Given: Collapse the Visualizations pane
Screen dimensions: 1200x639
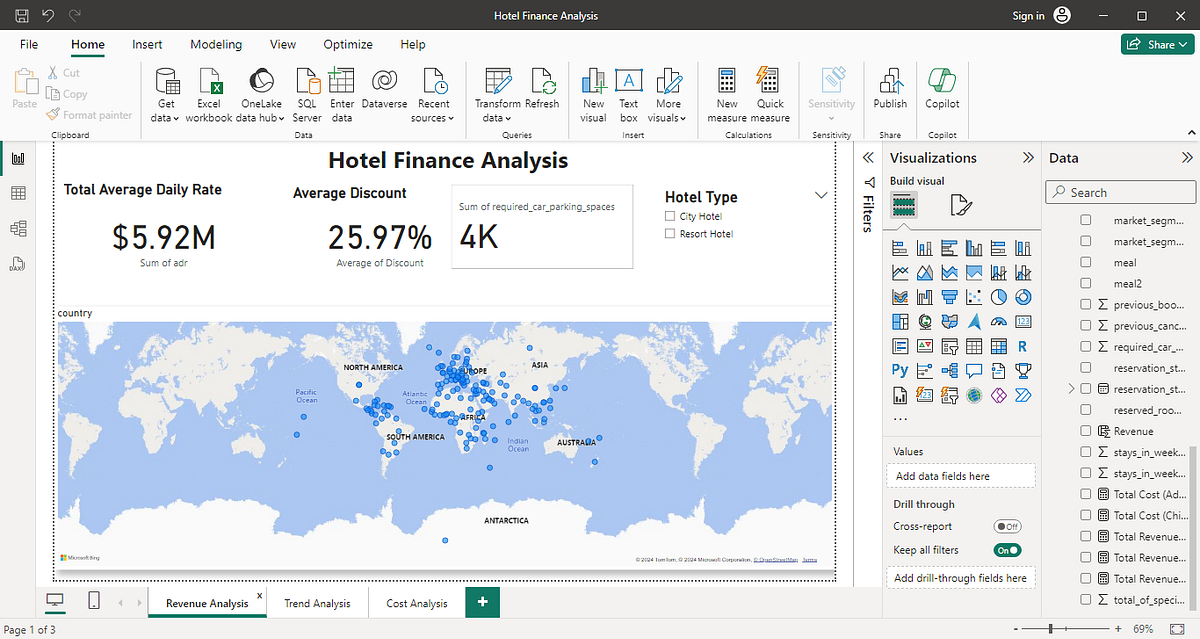Looking at the screenshot, I should (x=1027, y=158).
